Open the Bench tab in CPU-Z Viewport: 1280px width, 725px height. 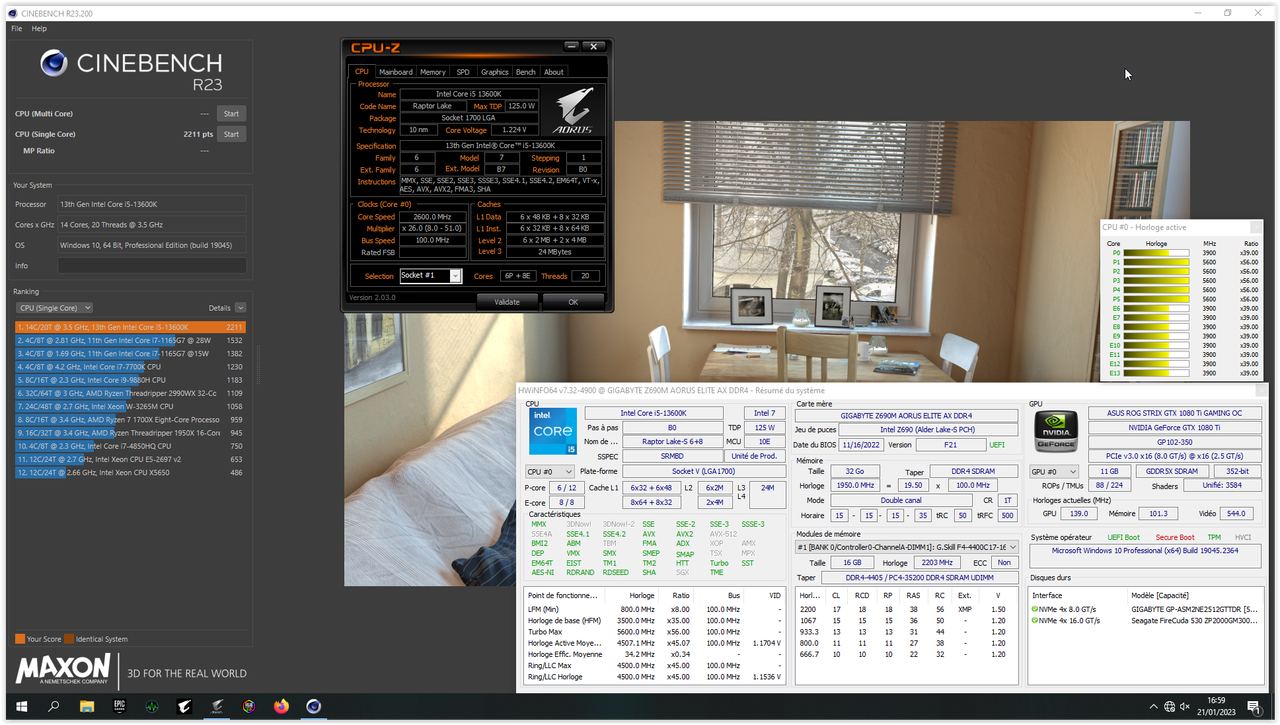(526, 72)
